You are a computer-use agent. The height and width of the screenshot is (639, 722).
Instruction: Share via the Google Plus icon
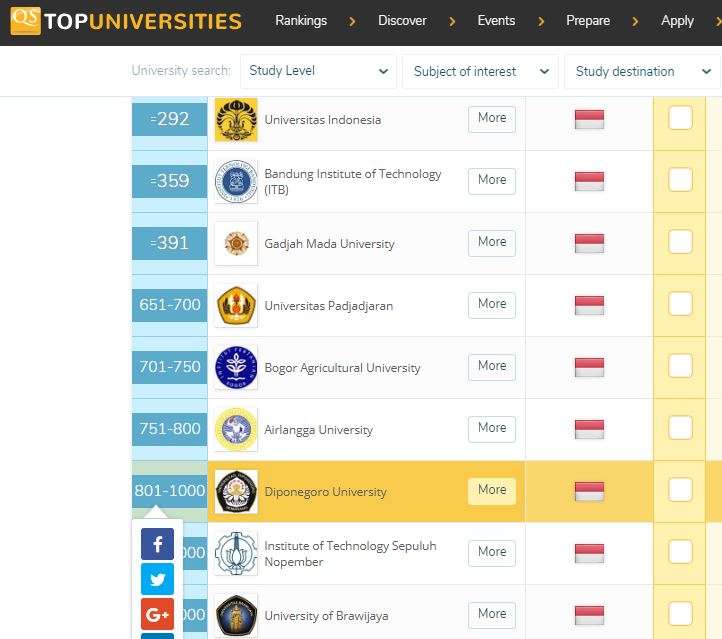click(157, 613)
